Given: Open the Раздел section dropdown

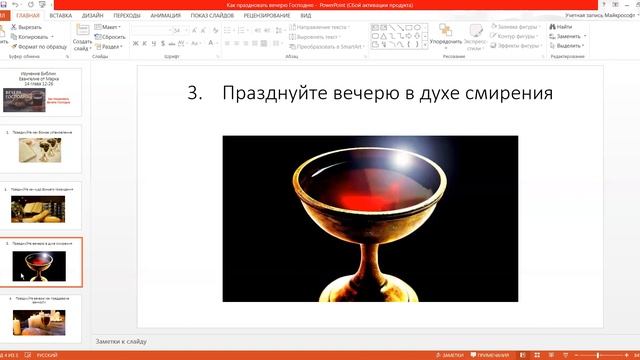Looking at the screenshot, I should [109, 47].
